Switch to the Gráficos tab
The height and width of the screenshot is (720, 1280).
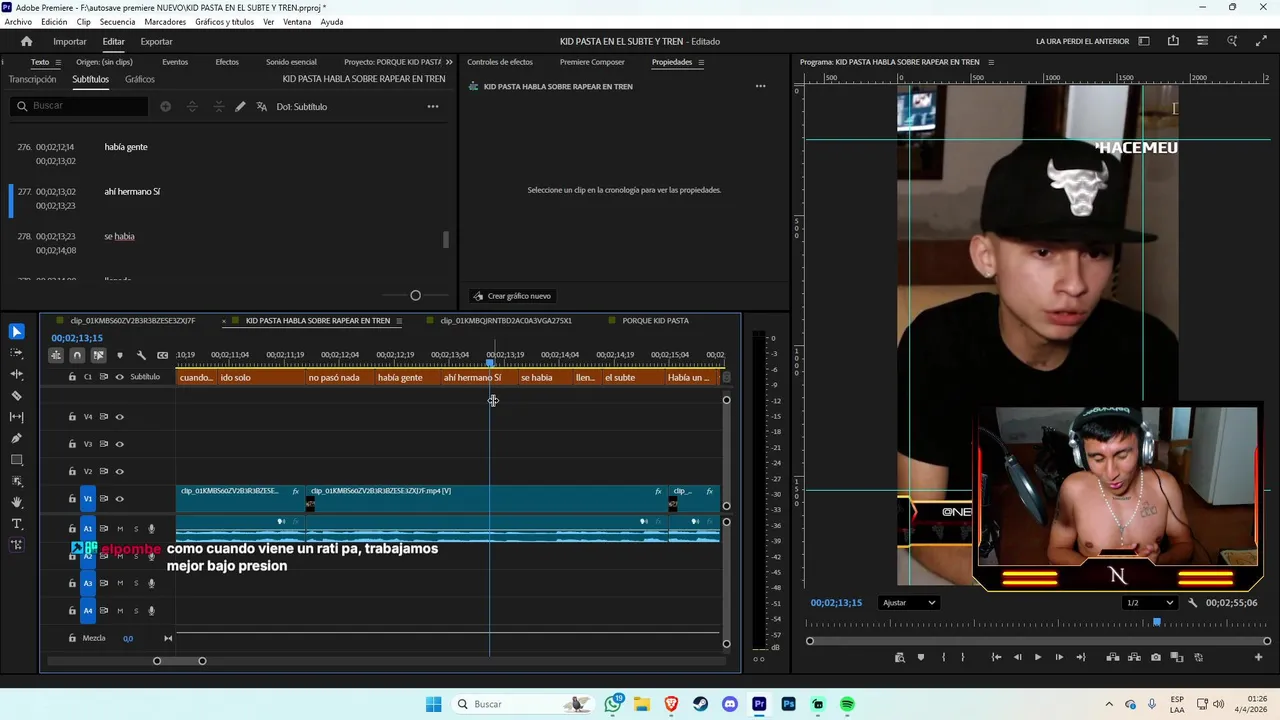[140, 79]
